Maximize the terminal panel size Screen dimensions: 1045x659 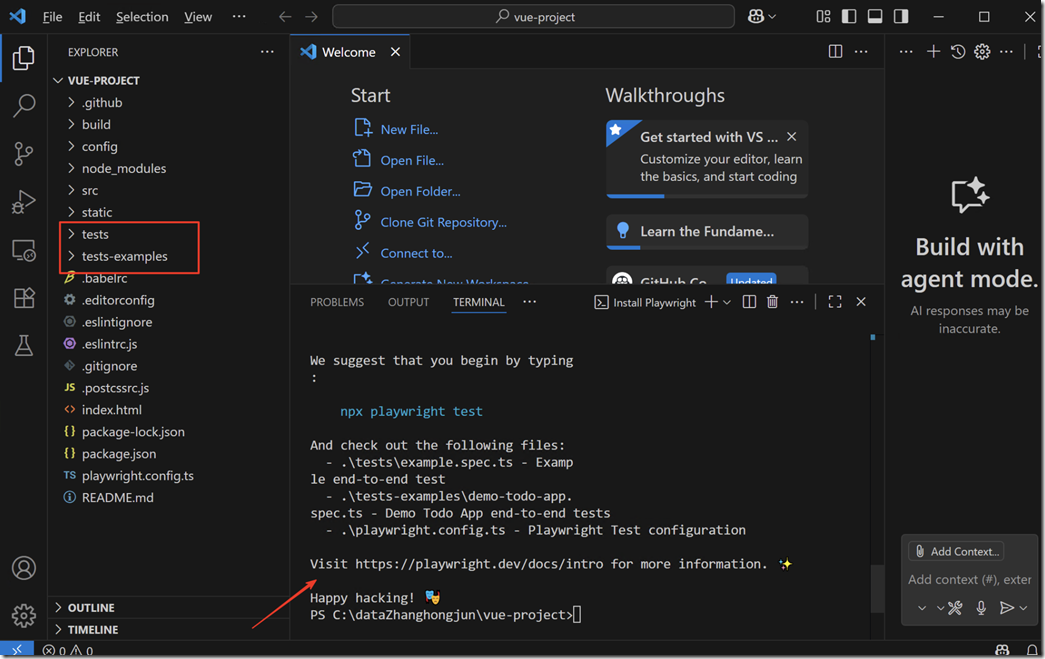pyautogui.click(x=834, y=302)
